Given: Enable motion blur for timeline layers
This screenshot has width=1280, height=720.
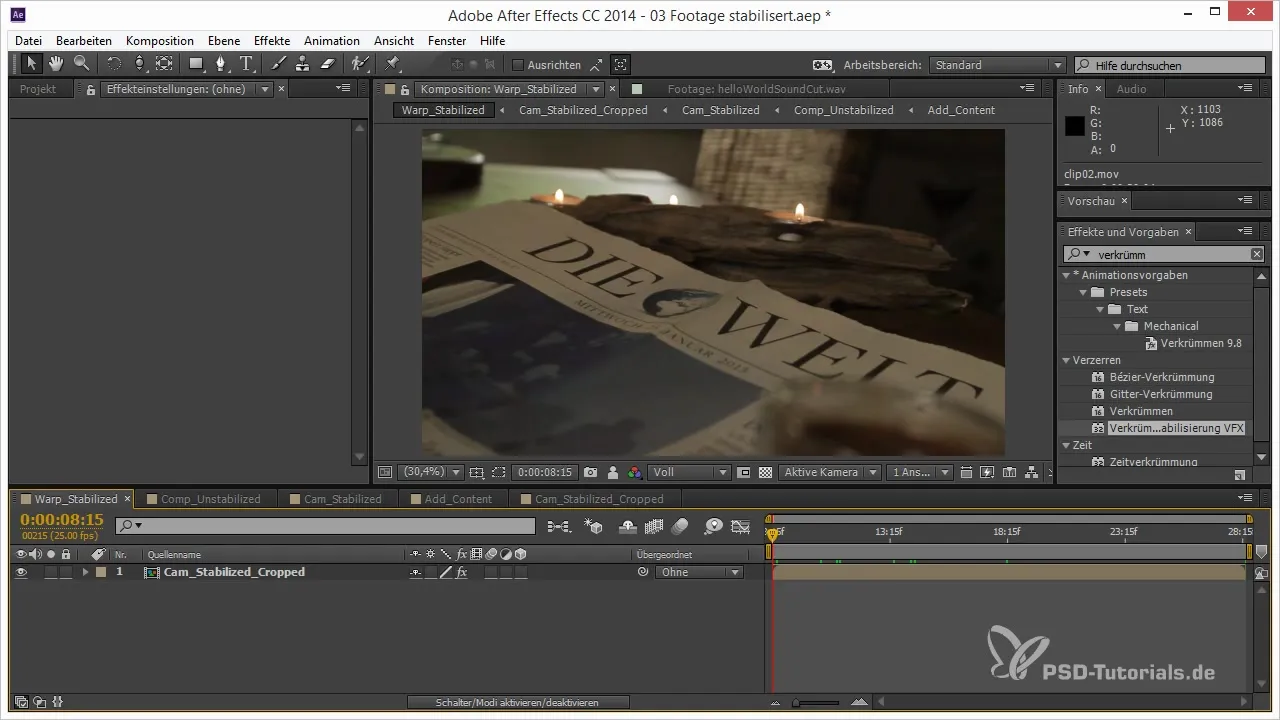Looking at the screenshot, I should point(680,525).
